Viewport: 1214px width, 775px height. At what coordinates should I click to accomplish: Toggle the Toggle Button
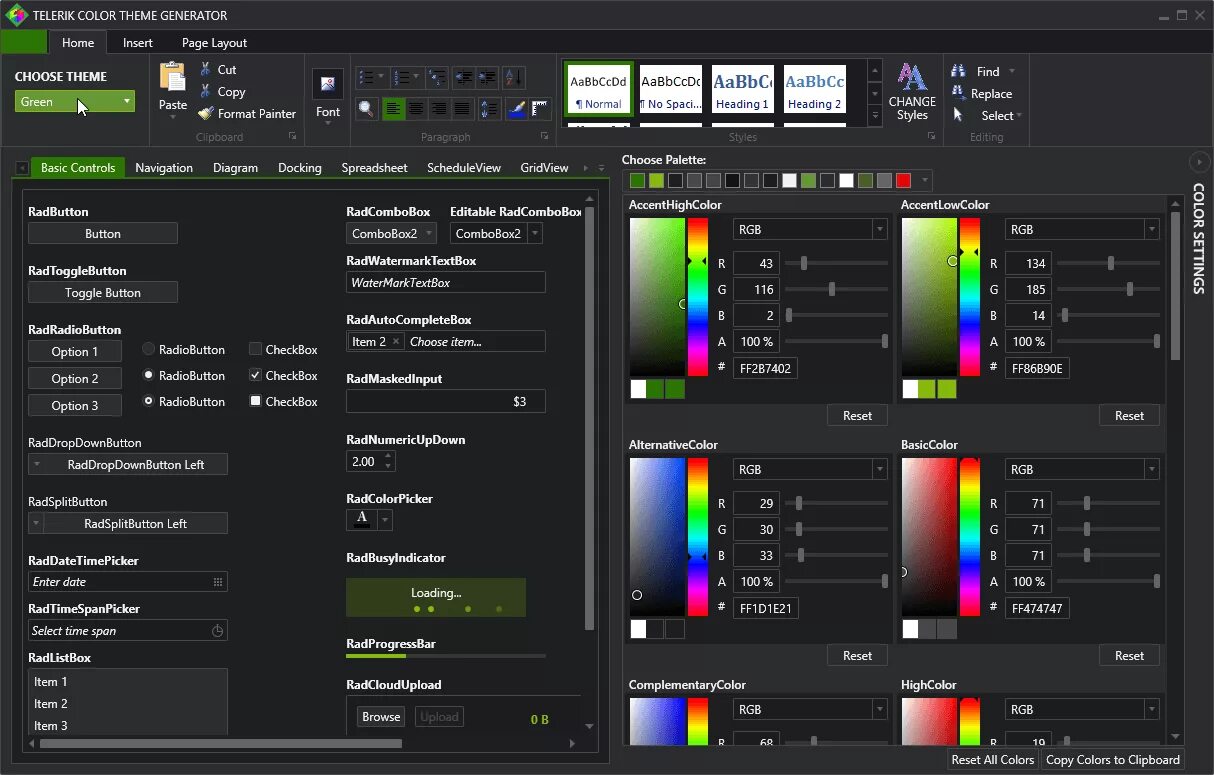coord(103,292)
